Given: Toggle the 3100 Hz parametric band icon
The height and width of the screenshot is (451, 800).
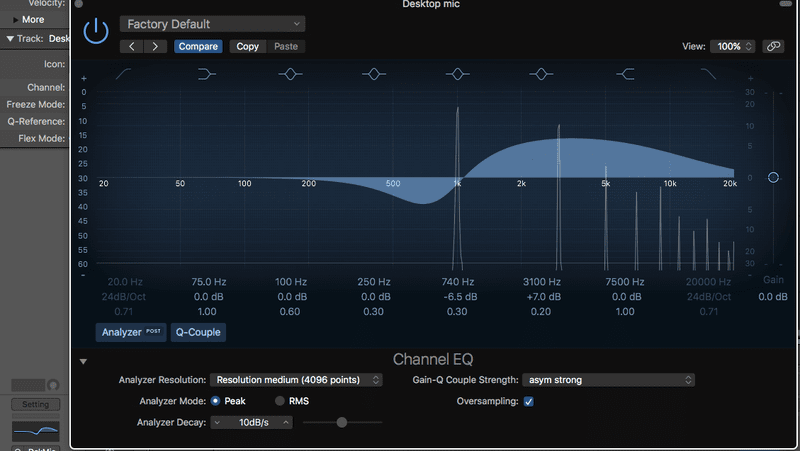Looking at the screenshot, I should (541, 74).
